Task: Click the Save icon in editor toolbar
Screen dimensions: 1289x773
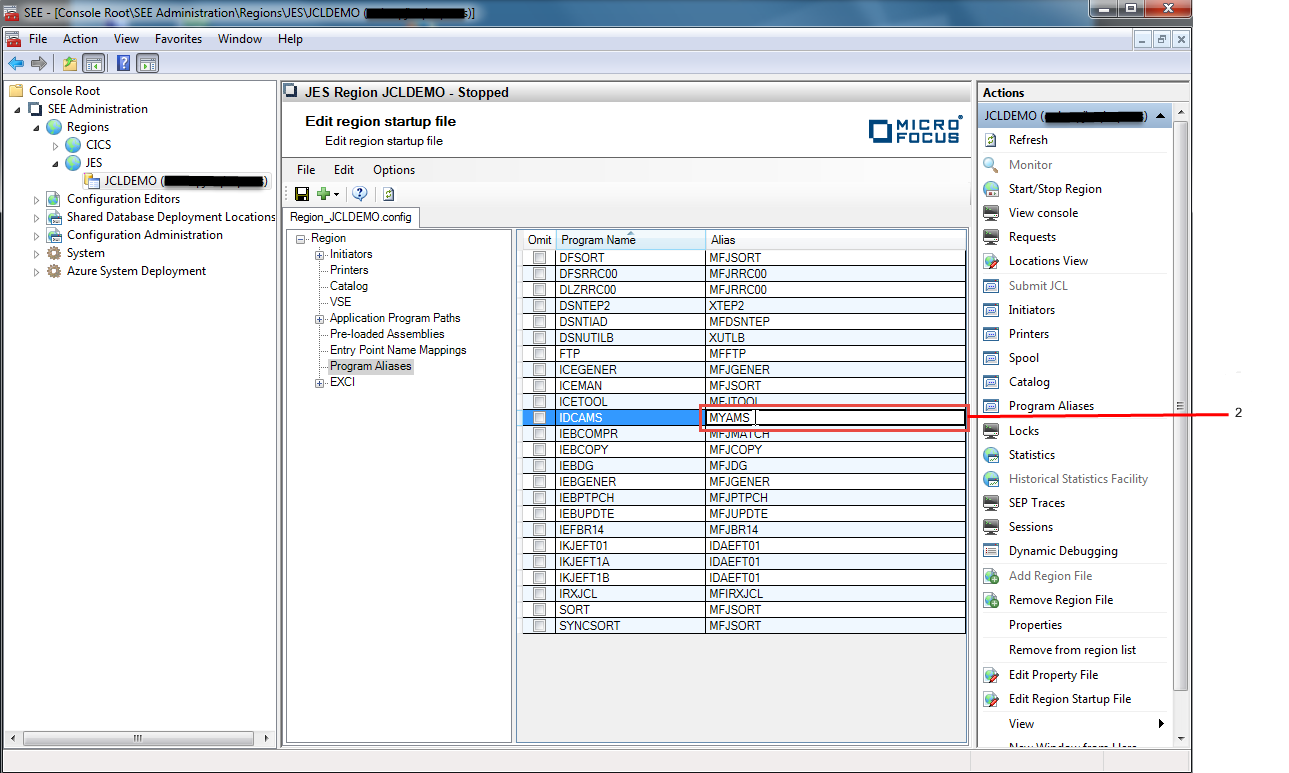Action: tap(302, 194)
